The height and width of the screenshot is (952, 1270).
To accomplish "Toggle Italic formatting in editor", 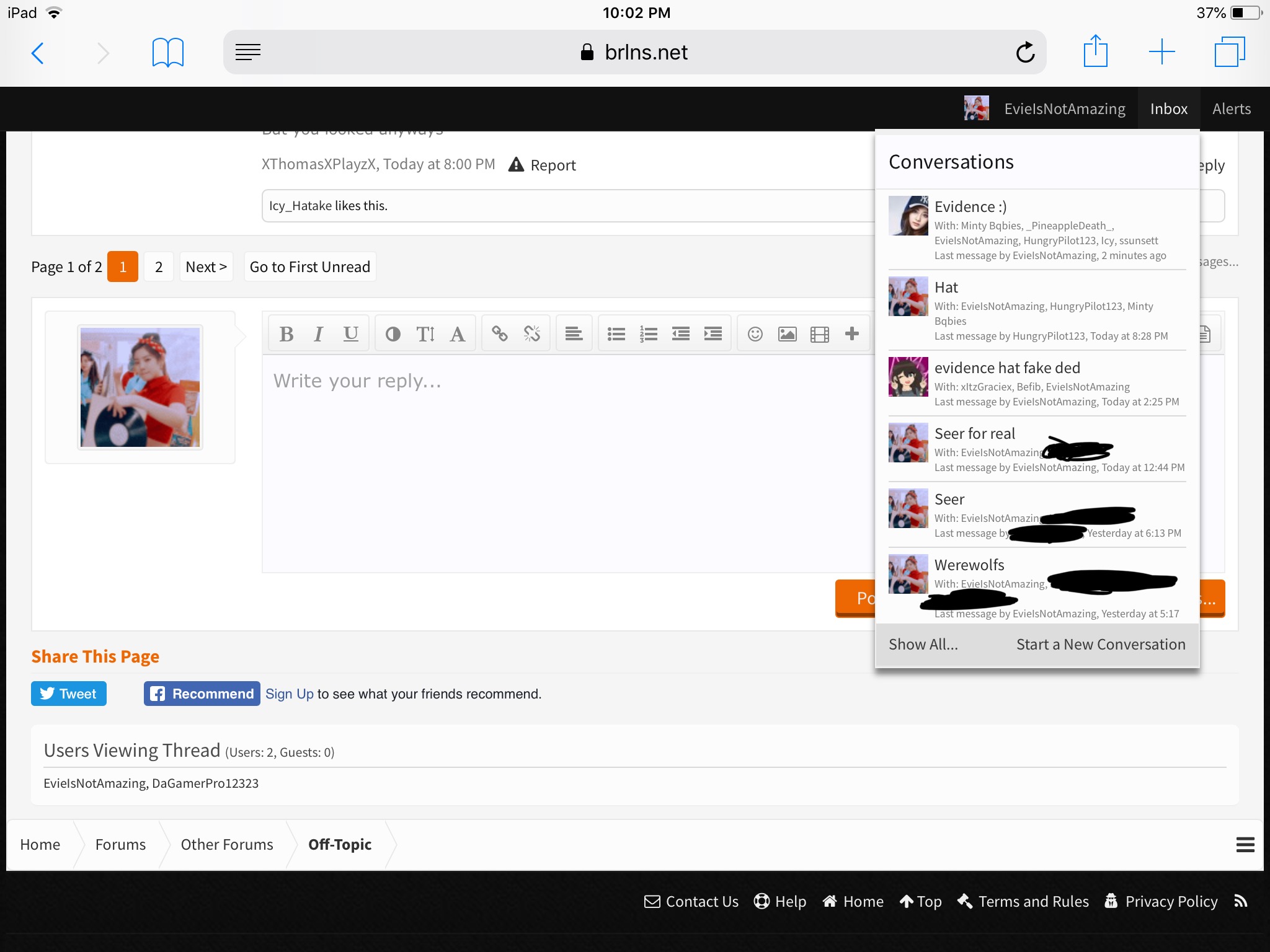I will 318,334.
